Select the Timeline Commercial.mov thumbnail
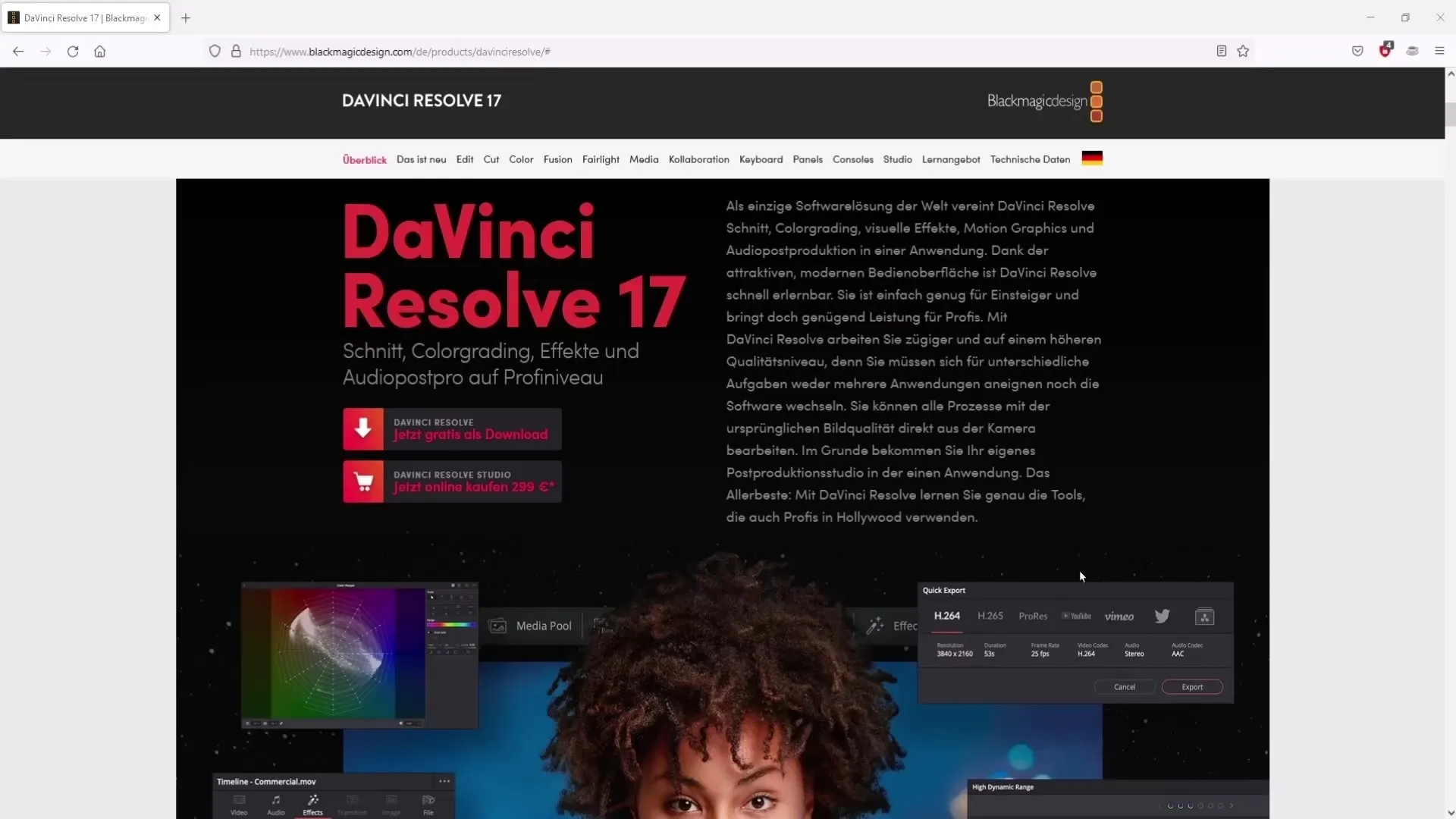The width and height of the screenshot is (1456, 819). [265, 781]
